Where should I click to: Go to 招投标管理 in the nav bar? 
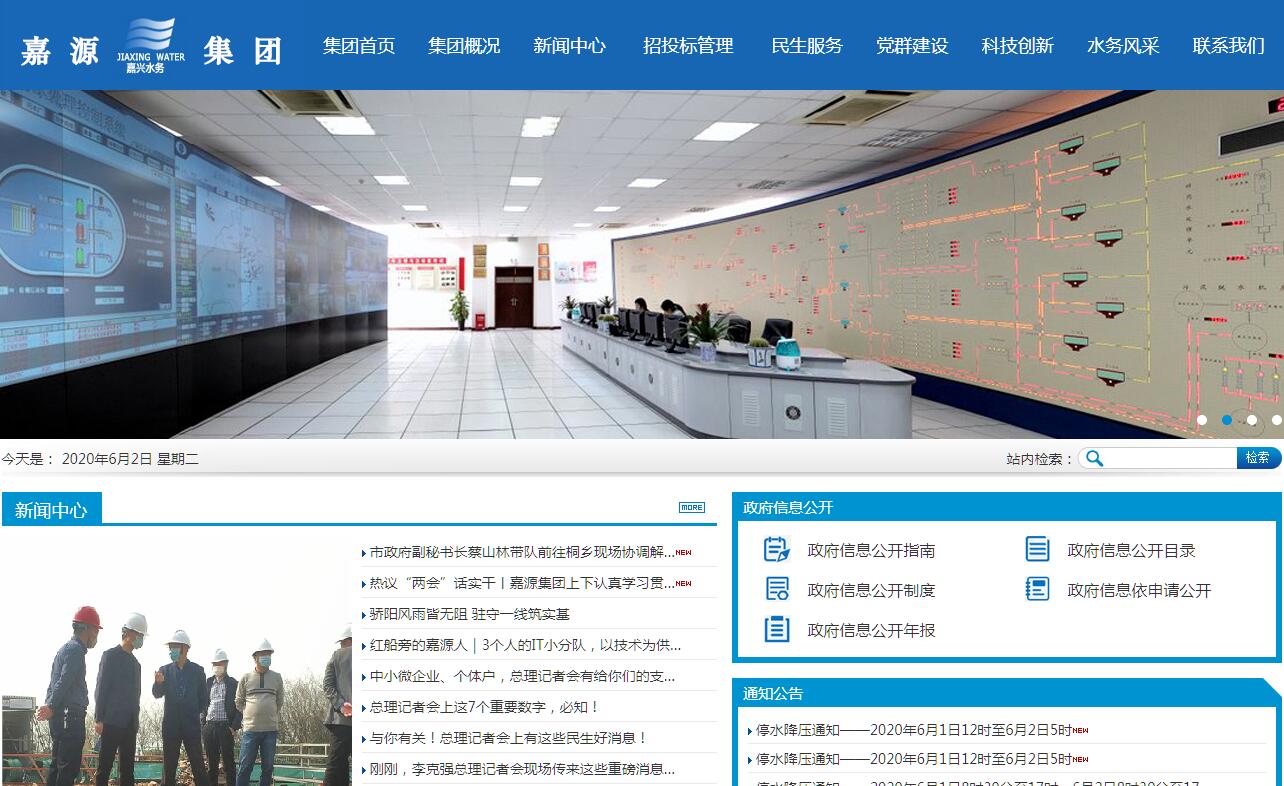688,46
